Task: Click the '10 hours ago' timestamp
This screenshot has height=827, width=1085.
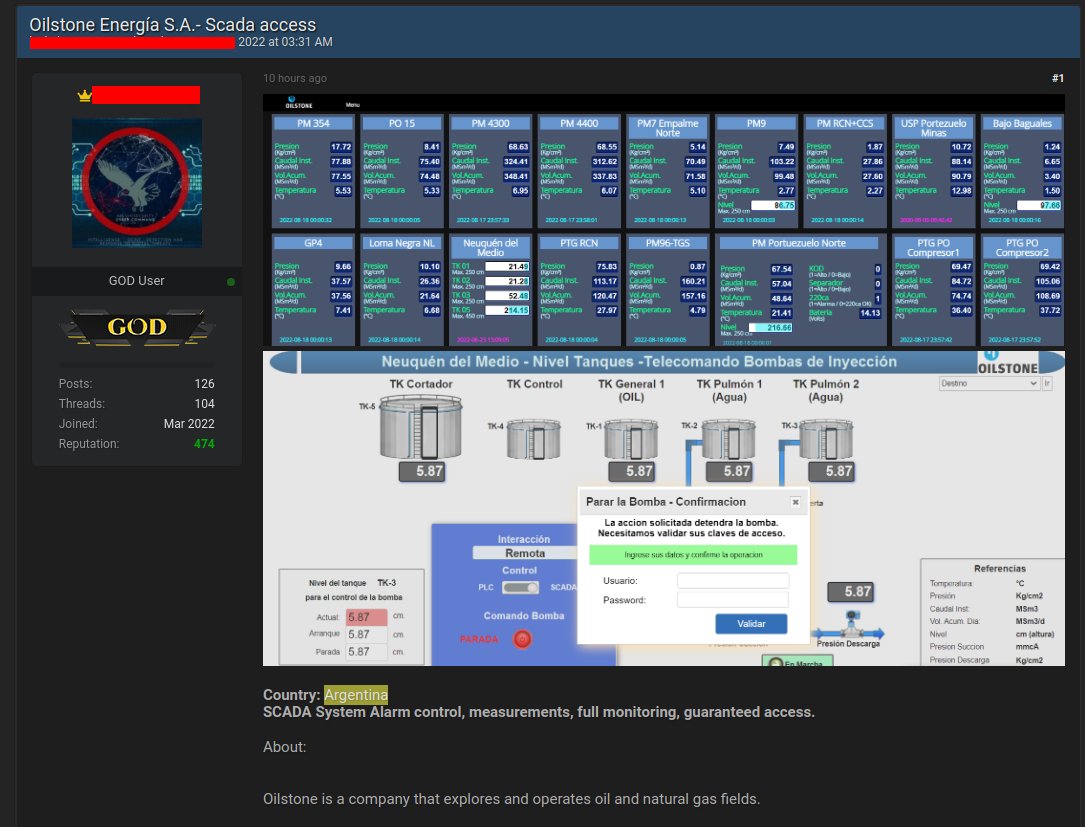Action: tap(295, 78)
